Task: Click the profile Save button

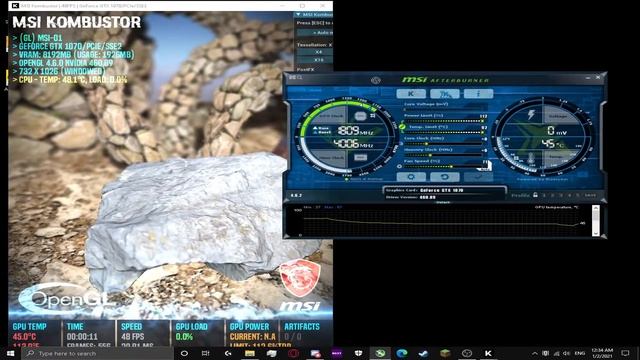Action: click(x=590, y=196)
